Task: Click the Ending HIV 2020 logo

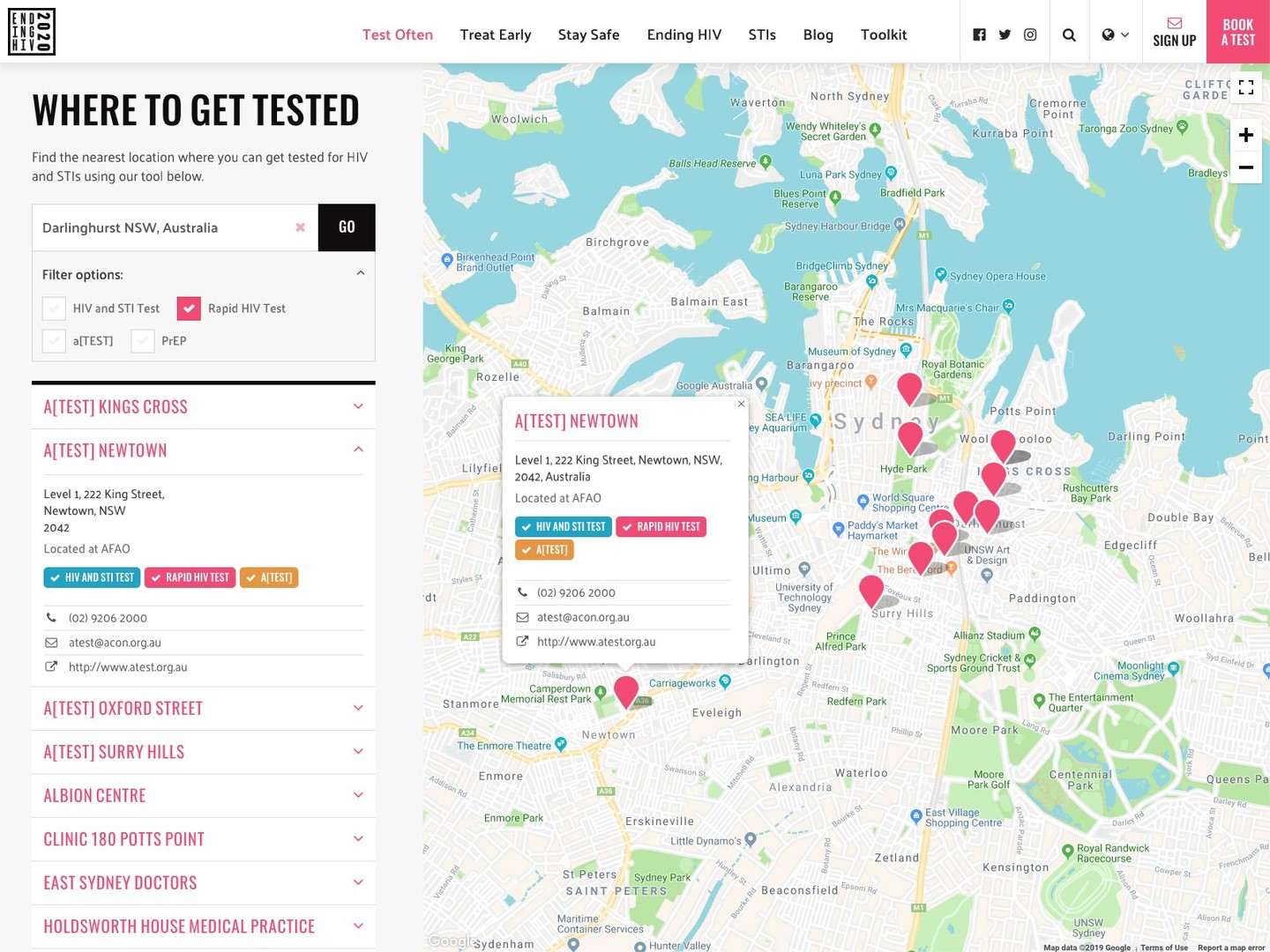Action: (32, 32)
